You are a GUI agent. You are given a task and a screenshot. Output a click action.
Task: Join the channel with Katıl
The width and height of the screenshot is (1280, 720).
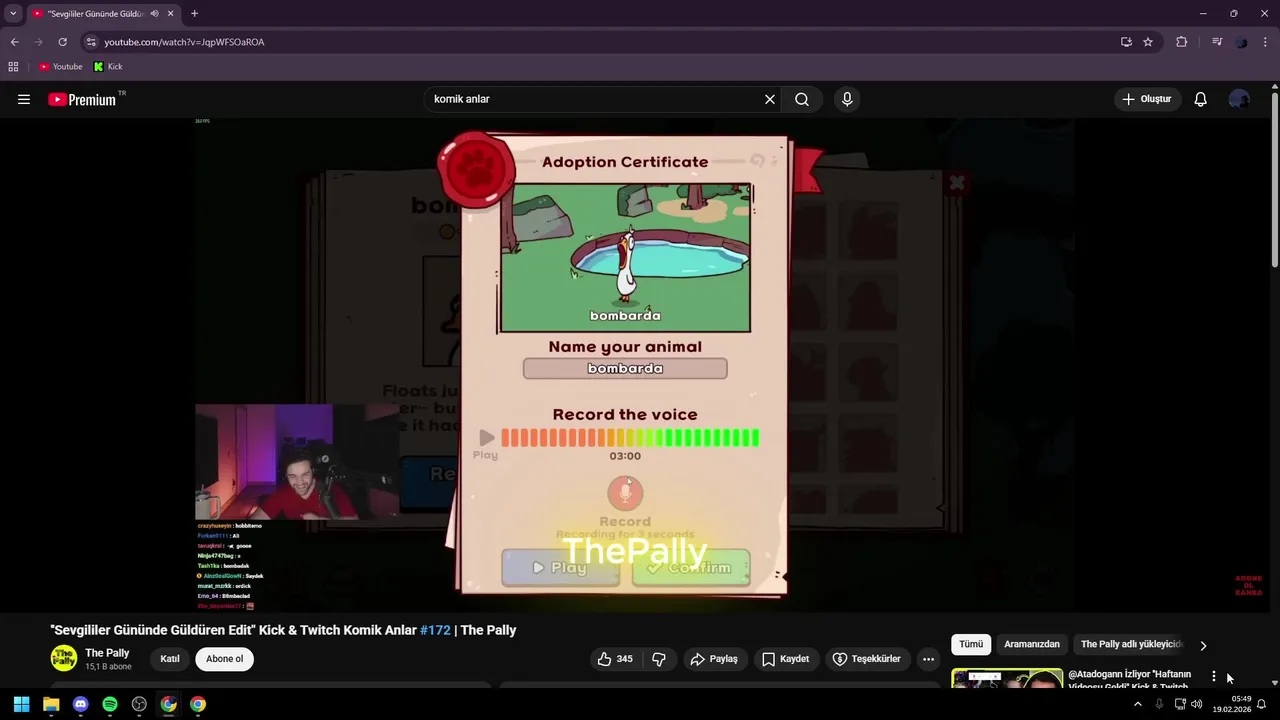pyautogui.click(x=170, y=659)
